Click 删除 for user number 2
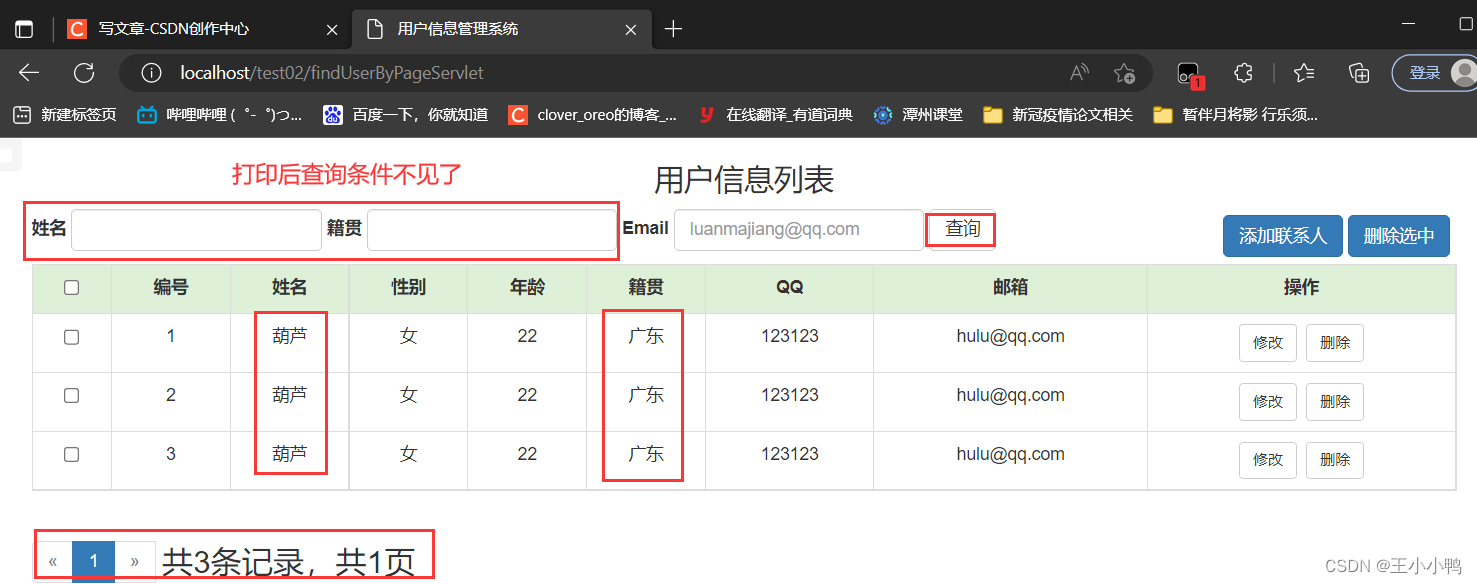This screenshot has width=1477, height=584. (x=1335, y=402)
